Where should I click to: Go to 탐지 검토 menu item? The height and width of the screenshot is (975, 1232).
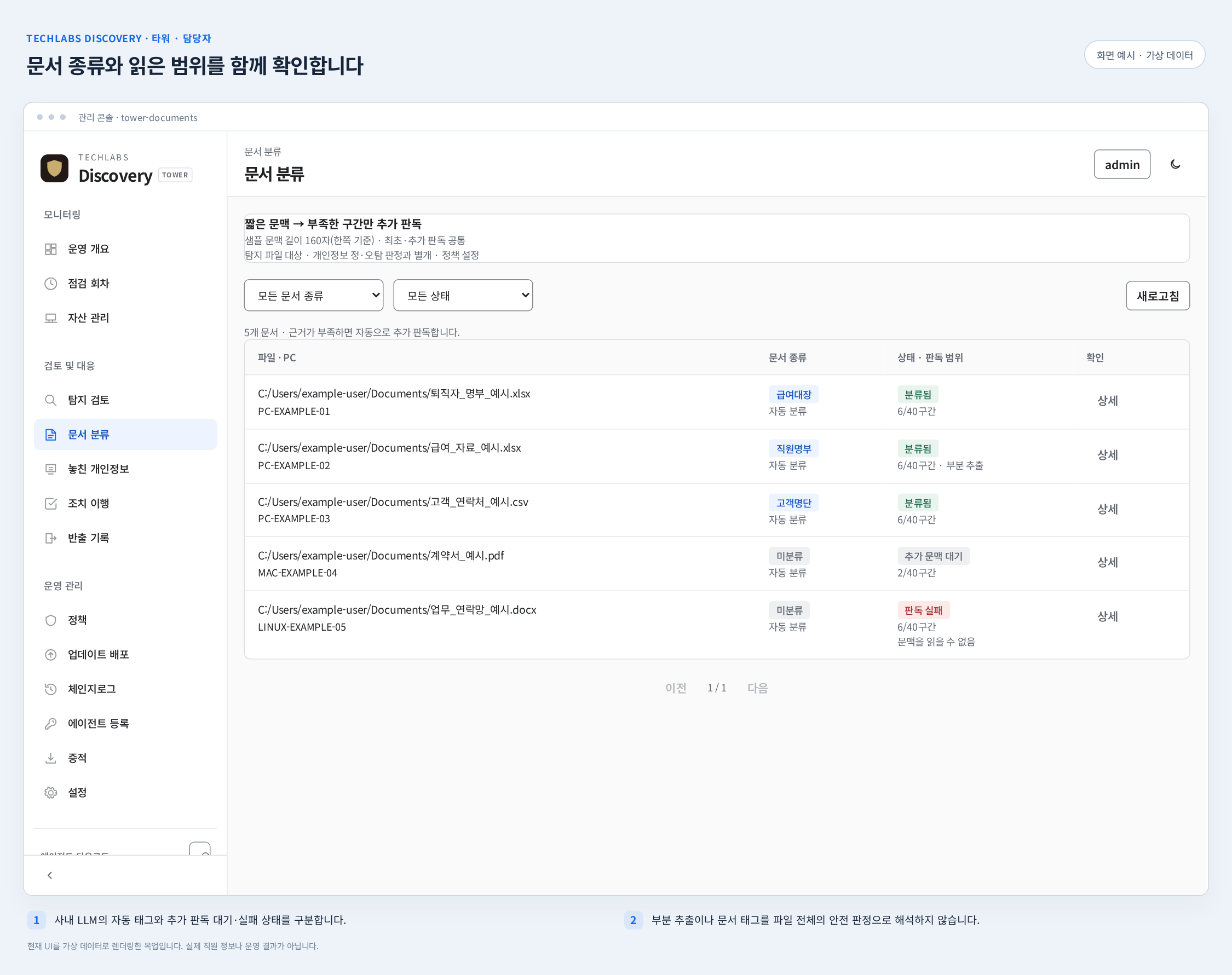pyautogui.click(x=125, y=400)
